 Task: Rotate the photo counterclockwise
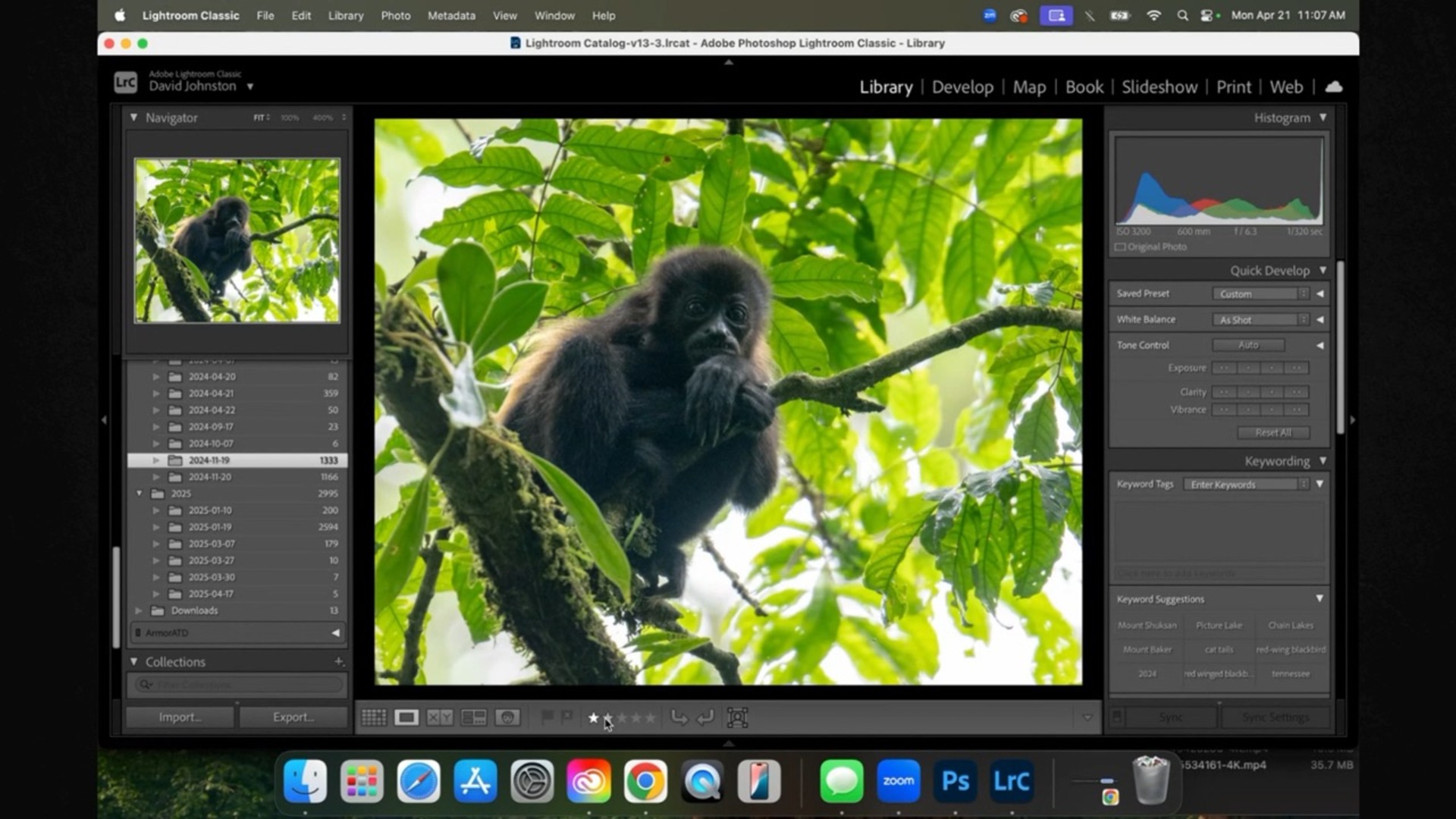(679, 717)
